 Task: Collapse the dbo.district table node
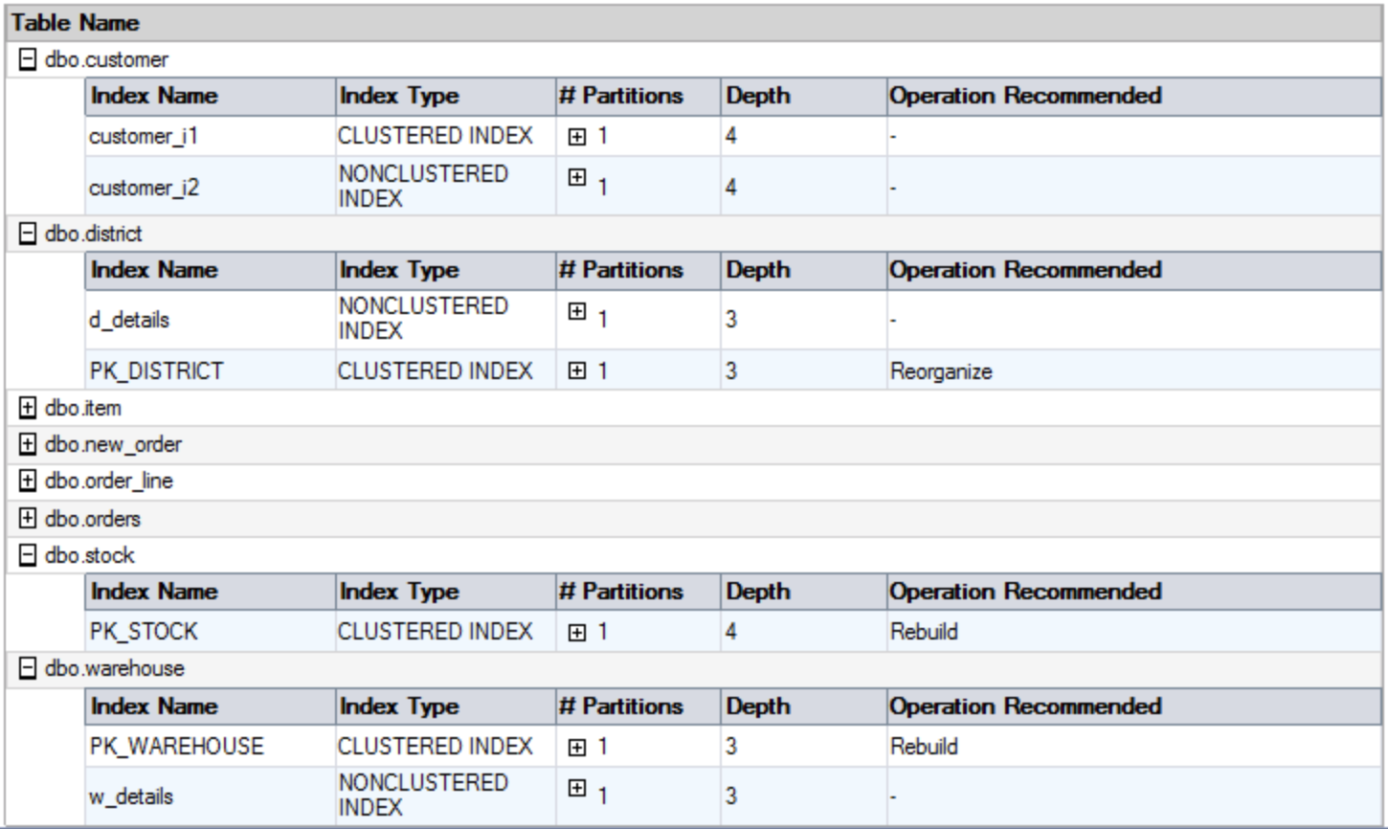coord(28,234)
